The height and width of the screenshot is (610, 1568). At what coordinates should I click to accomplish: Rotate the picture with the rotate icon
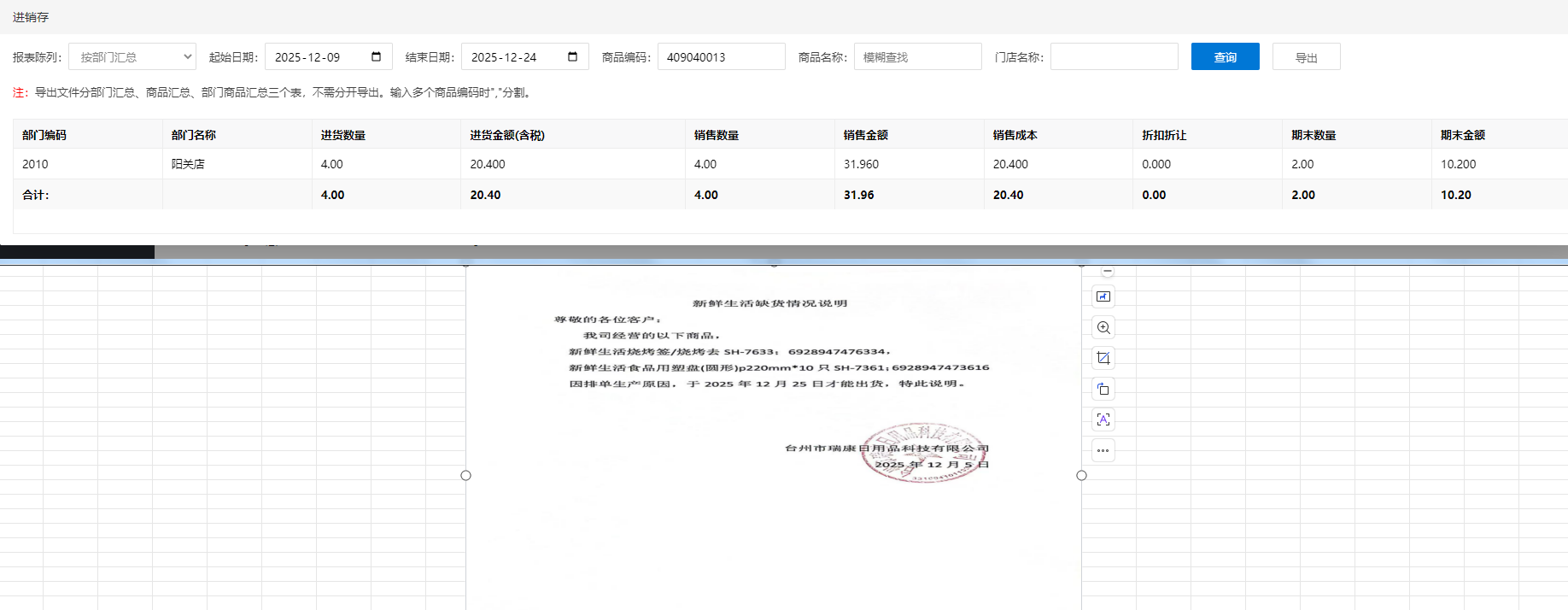click(x=1103, y=389)
